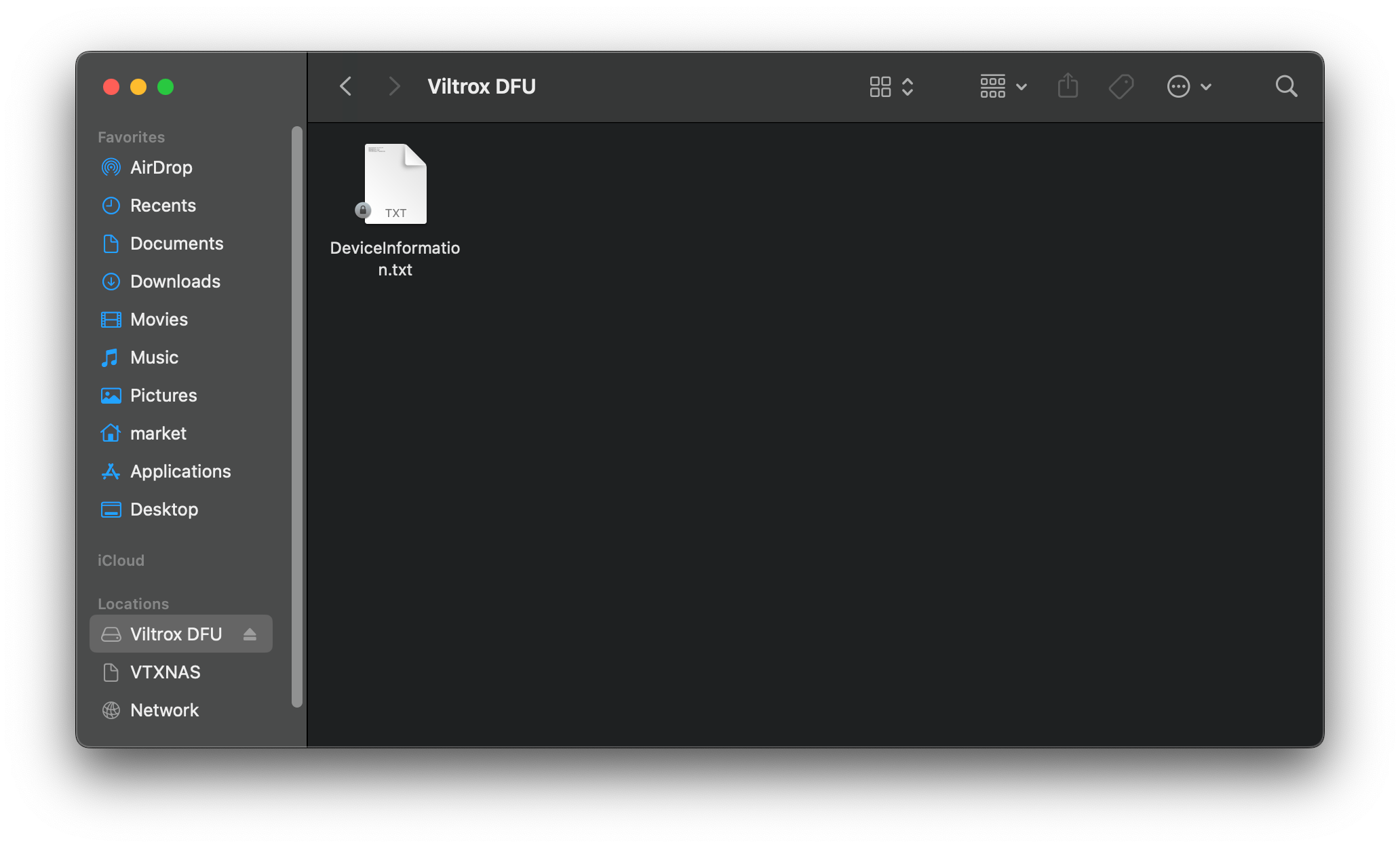Minimize the Finder window
The height and width of the screenshot is (848, 1400).
138,87
